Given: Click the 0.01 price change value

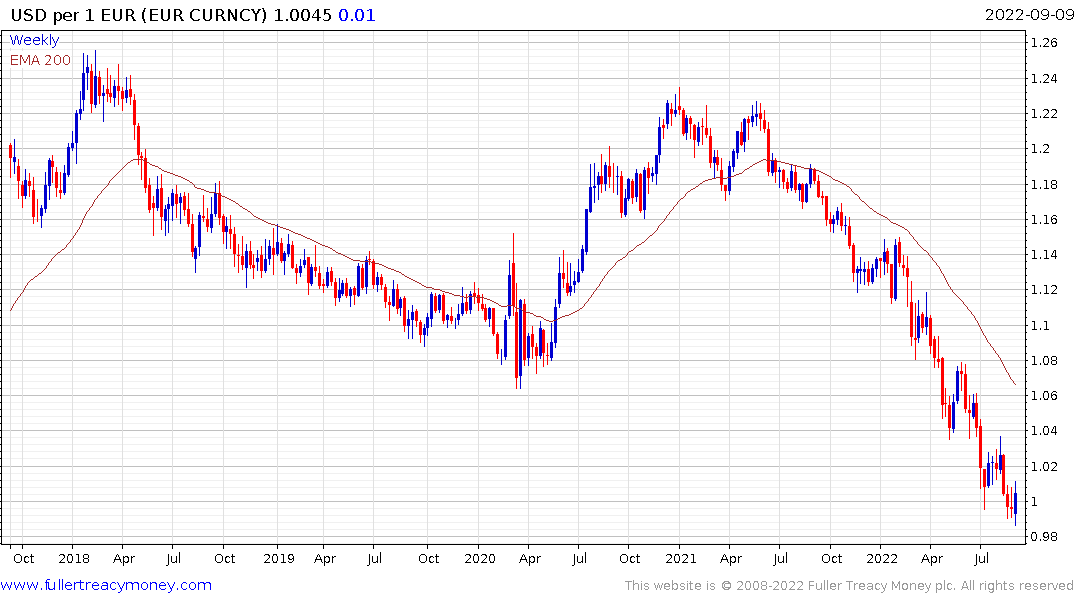Looking at the screenshot, I should [x=357, y=15].
